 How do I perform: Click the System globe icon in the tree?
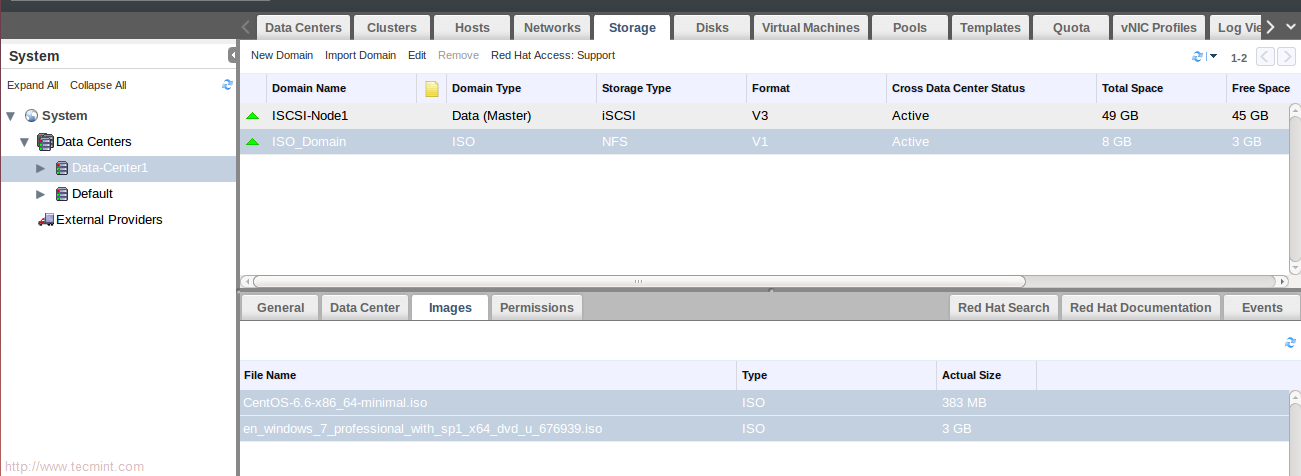31,116
